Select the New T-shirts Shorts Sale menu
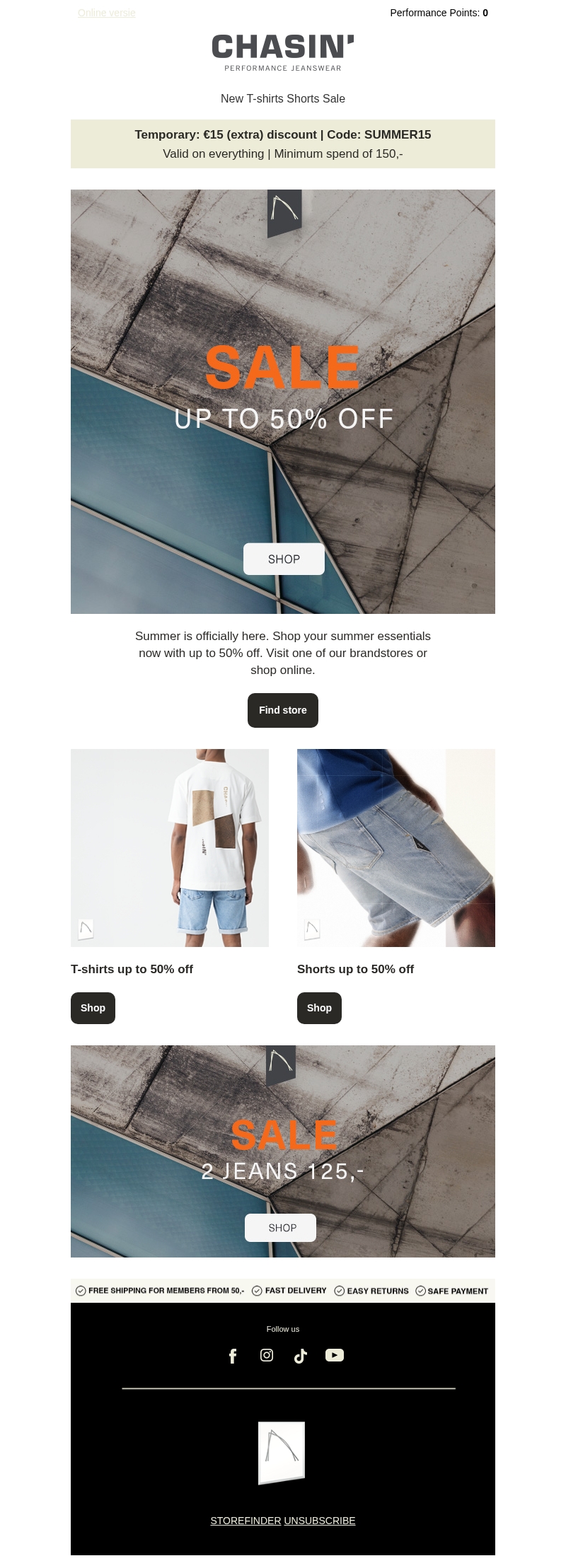Image resolution: width=566 pixels, height=1568 pixels. tap(283, 98)
